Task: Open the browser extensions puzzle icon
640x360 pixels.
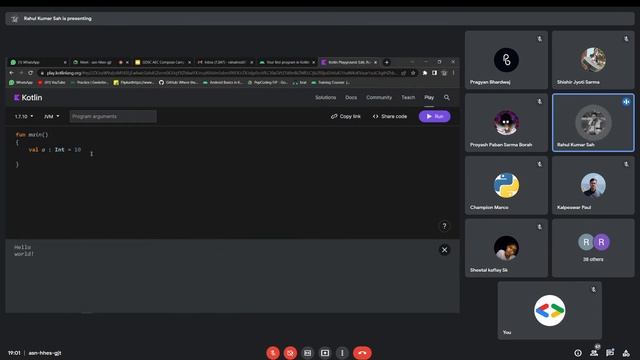Action: click(x=425, y=73)
